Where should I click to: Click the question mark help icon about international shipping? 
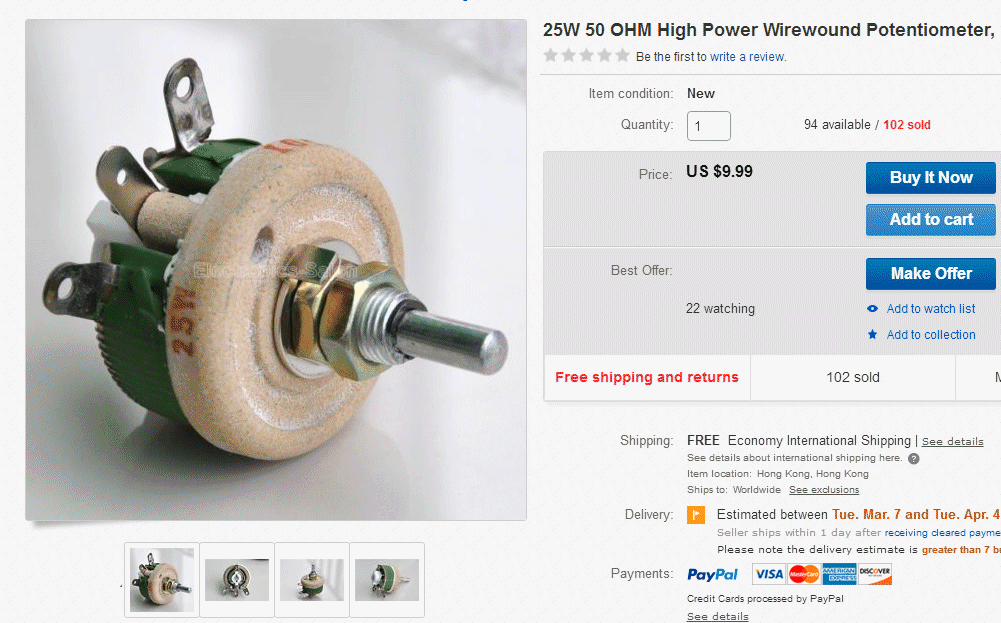[914, 459]
